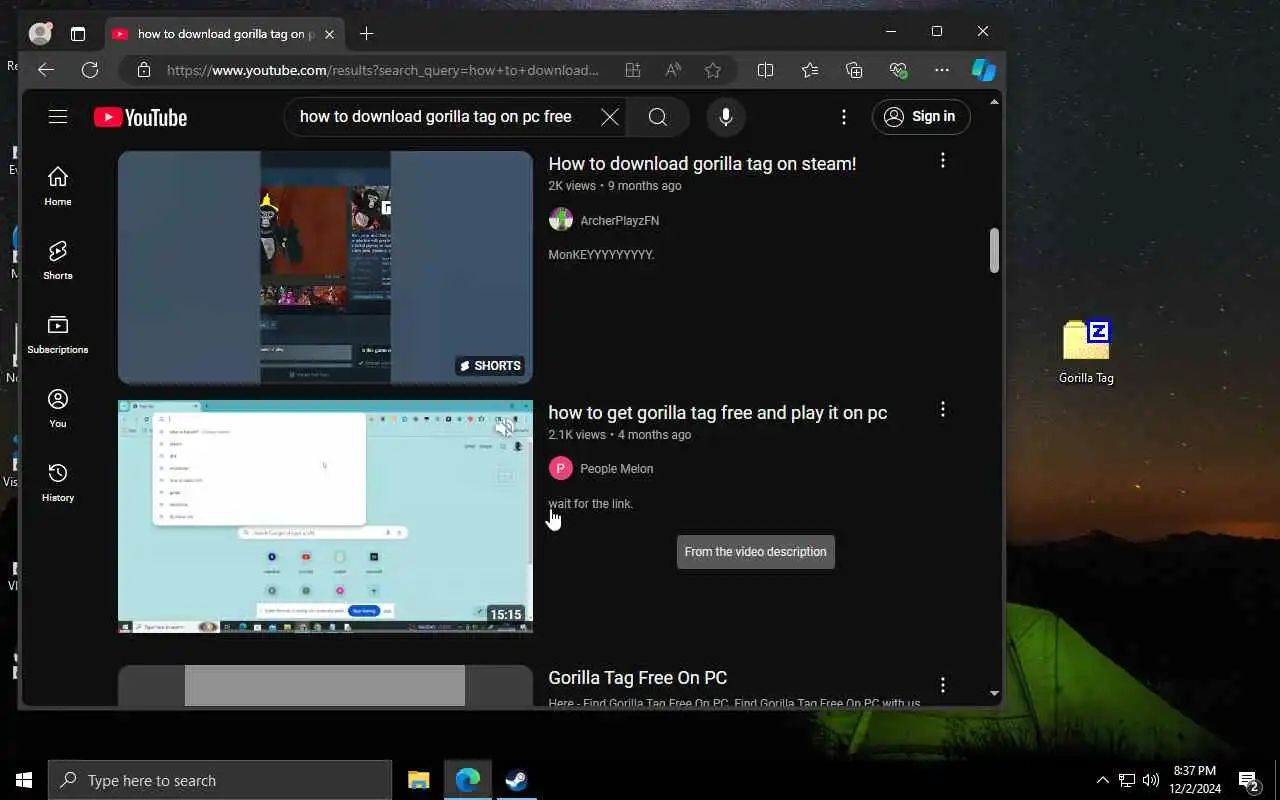Viewport: 1280px width, 800px height.
Task: Clear the search query with X
Action: [609, 117]
